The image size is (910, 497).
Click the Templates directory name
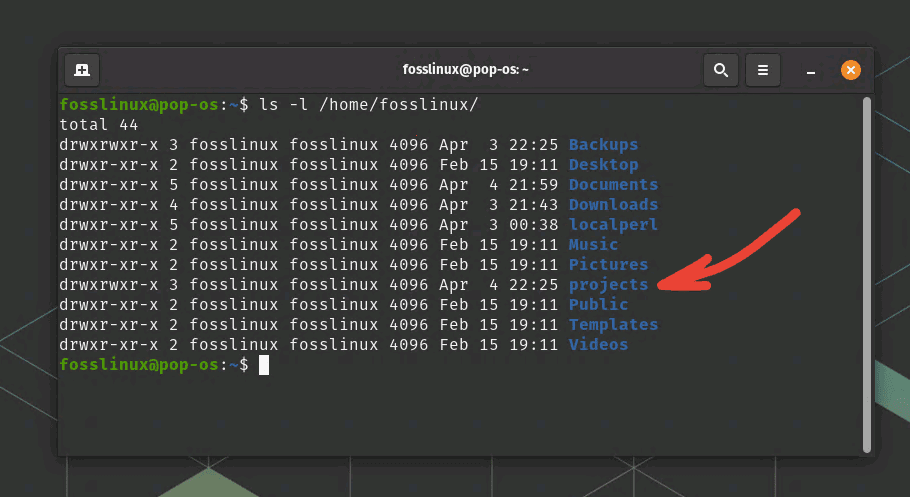(x=613, y=325)
